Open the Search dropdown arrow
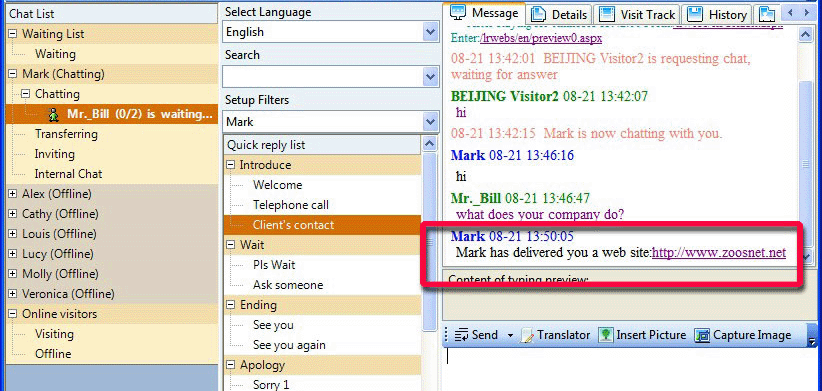 [430, 77]
